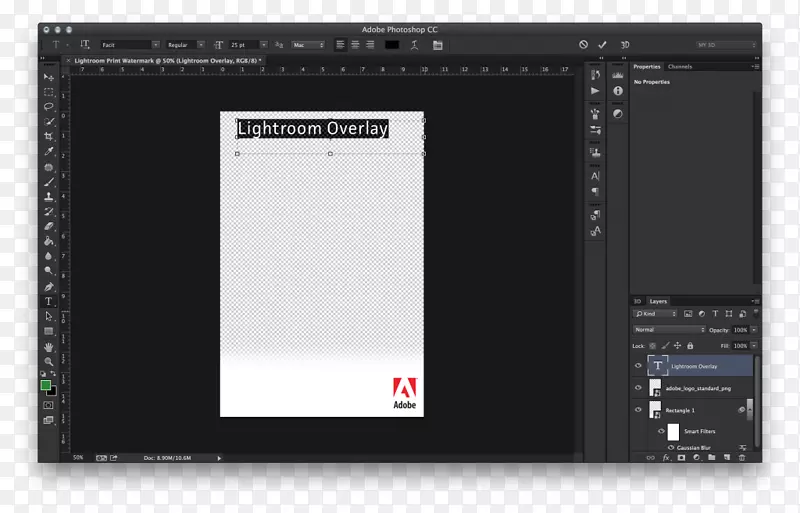Viewport: 800px width, 513px height.
Task: Change the screen mode
Action: (x=48, y=420)
